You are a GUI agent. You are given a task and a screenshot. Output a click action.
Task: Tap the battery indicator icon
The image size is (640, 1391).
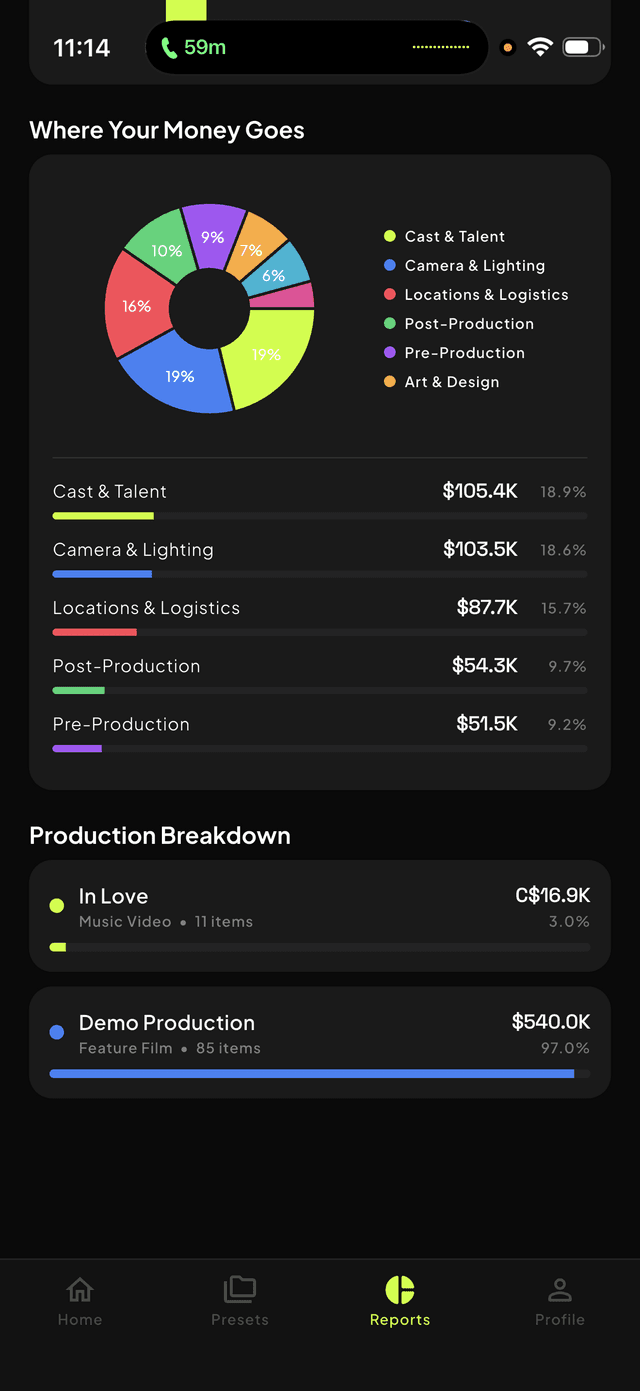[x=581, y=46]
